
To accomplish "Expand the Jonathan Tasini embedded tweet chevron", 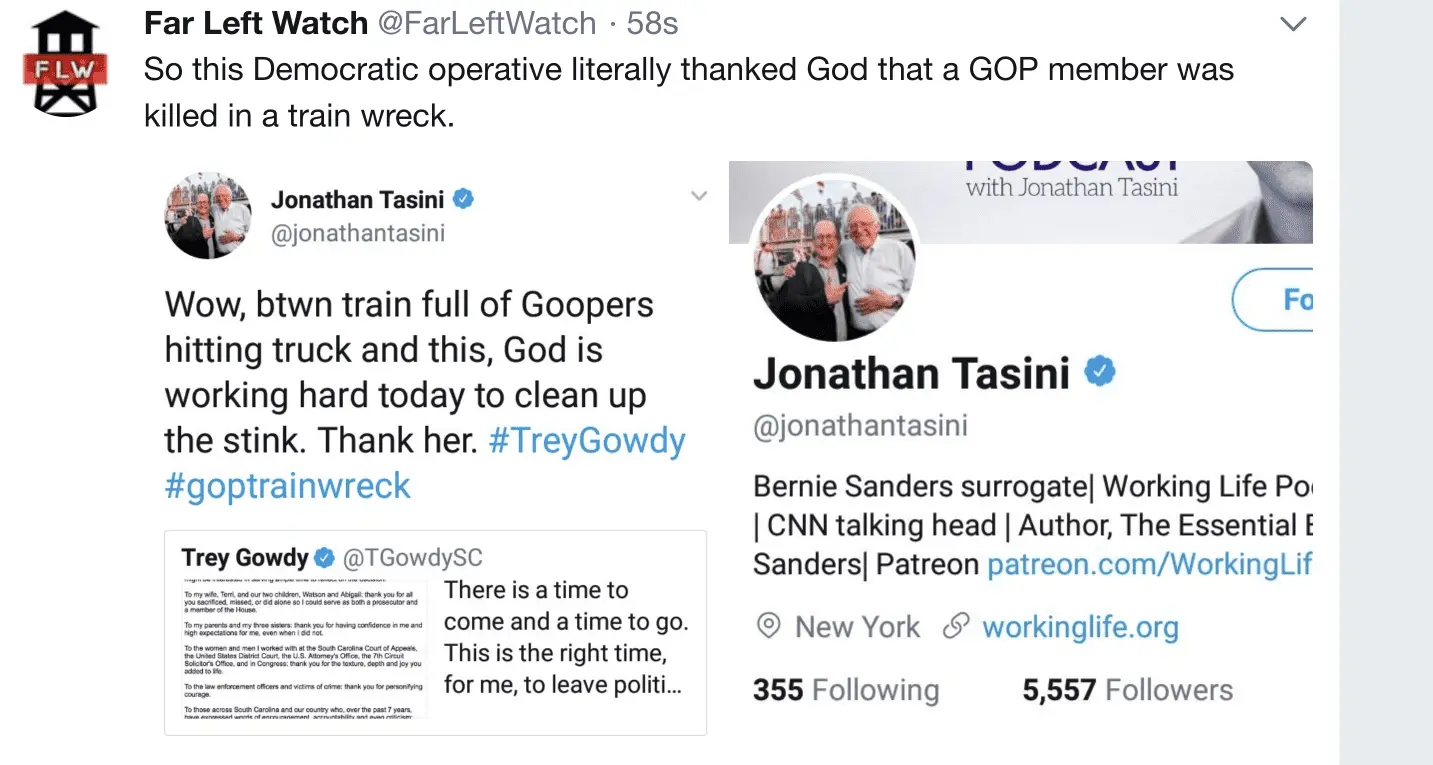I will [699, 196].
